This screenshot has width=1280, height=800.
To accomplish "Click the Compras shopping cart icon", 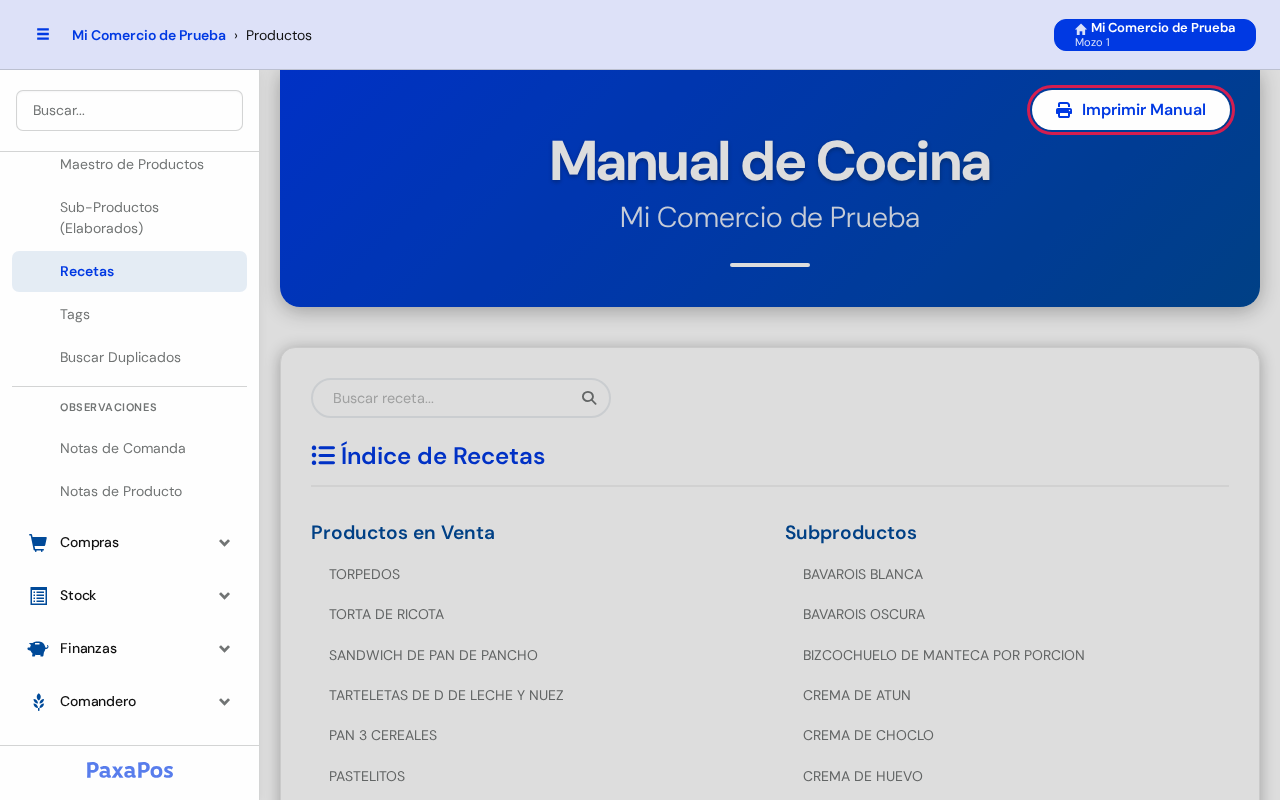I will coord(38,543).
